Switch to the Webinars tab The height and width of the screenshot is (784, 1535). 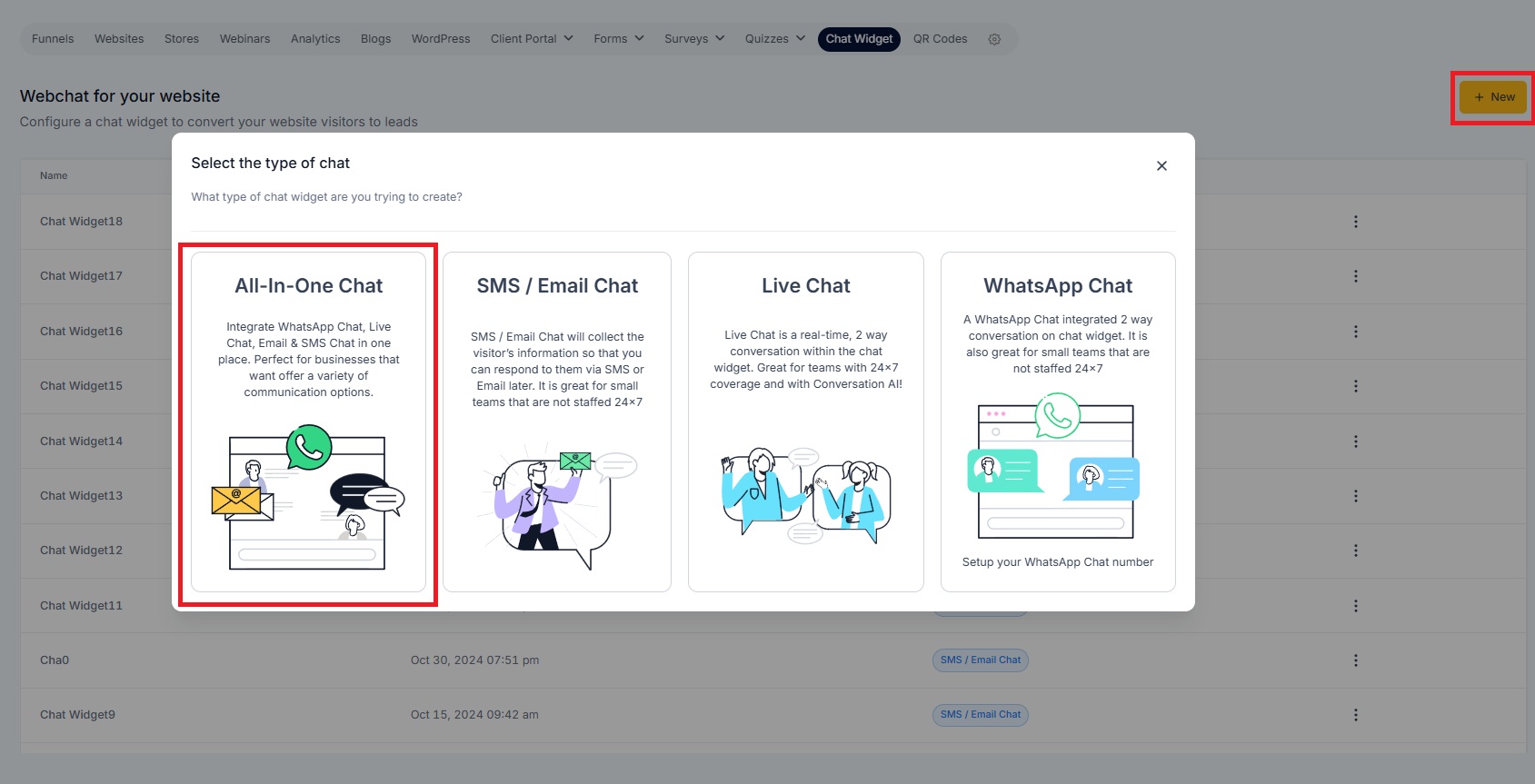[x=244, y=39]
